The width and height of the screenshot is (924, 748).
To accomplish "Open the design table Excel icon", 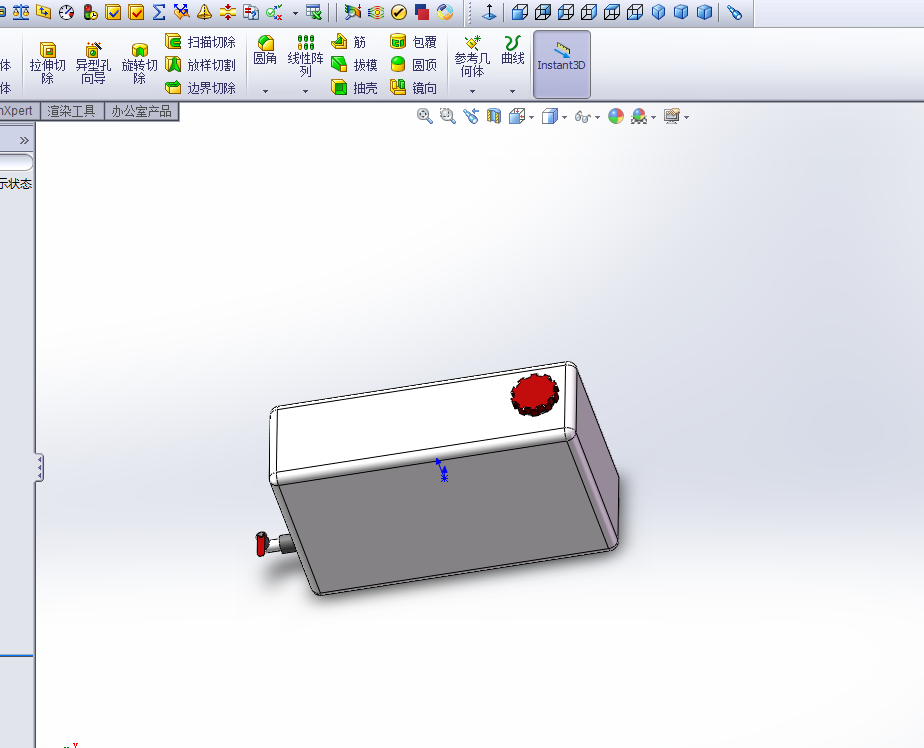I will (x=314, y=12).
